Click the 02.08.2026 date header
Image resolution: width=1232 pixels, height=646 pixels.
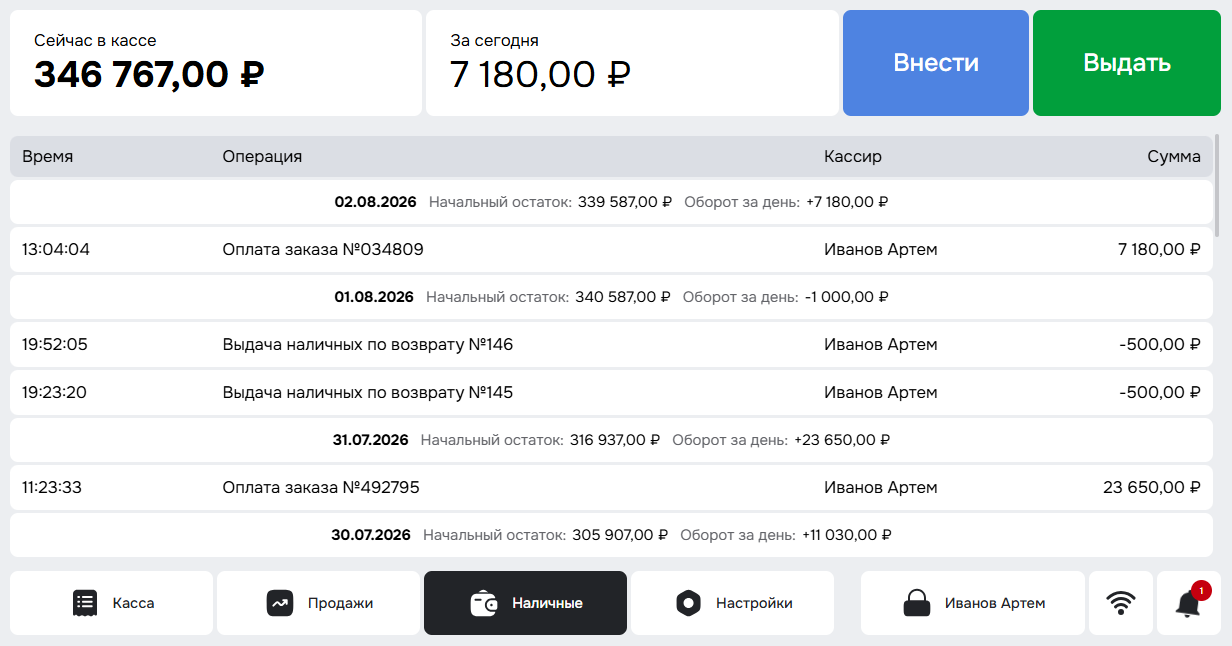(611, 202)
